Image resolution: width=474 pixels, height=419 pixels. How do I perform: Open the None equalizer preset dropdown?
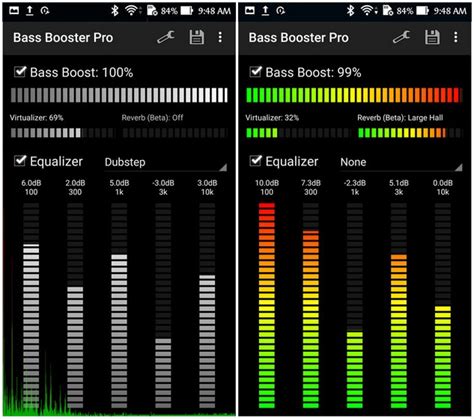pyautogui.click(x=401, y=163)
